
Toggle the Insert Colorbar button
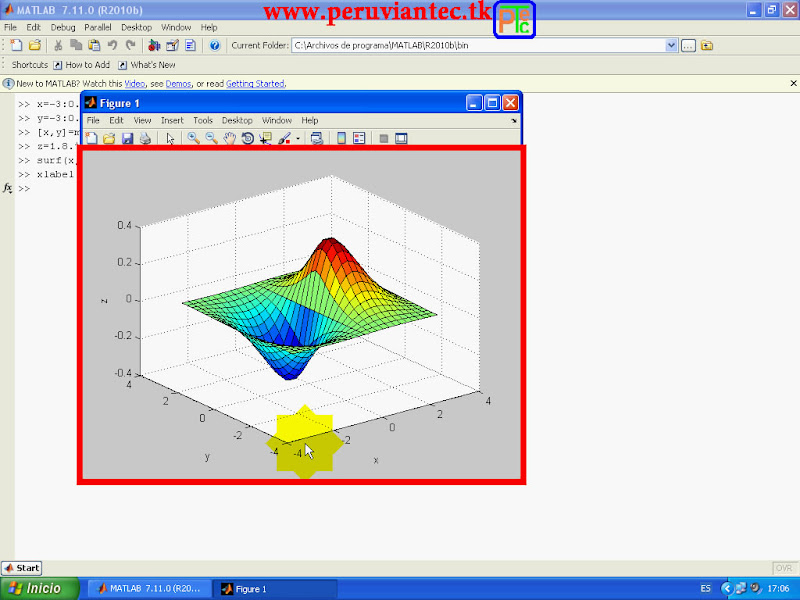tap(341, 138)
